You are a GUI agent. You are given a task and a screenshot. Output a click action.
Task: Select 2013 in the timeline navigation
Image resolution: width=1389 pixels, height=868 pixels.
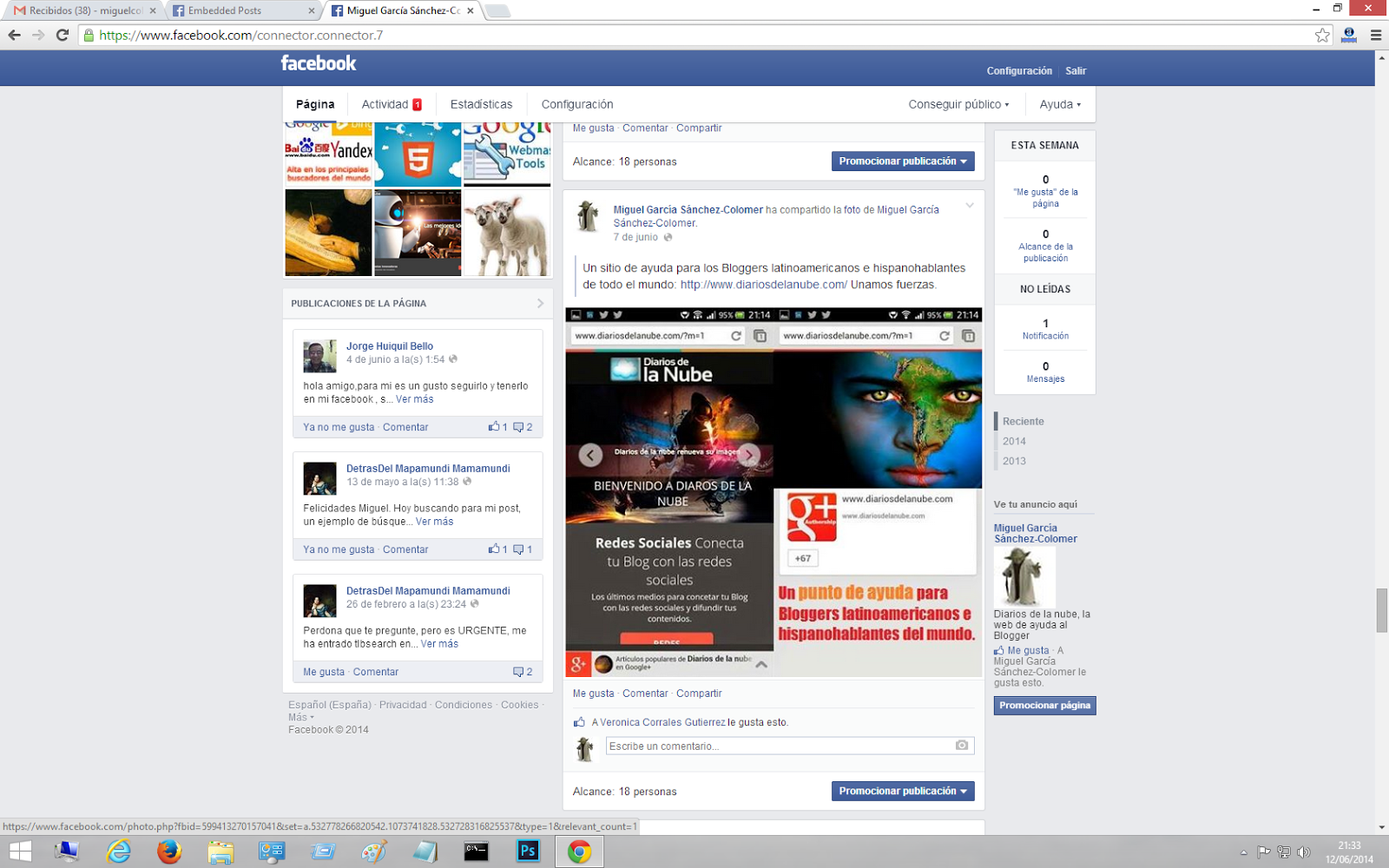point(1014,461)
